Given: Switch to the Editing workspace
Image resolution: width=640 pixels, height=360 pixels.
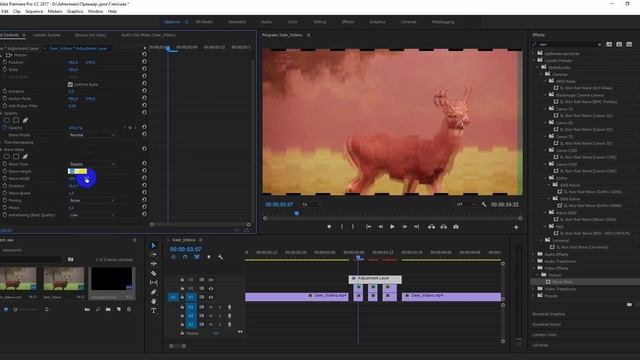Looking at the screenshot, I should coord(320,22).
